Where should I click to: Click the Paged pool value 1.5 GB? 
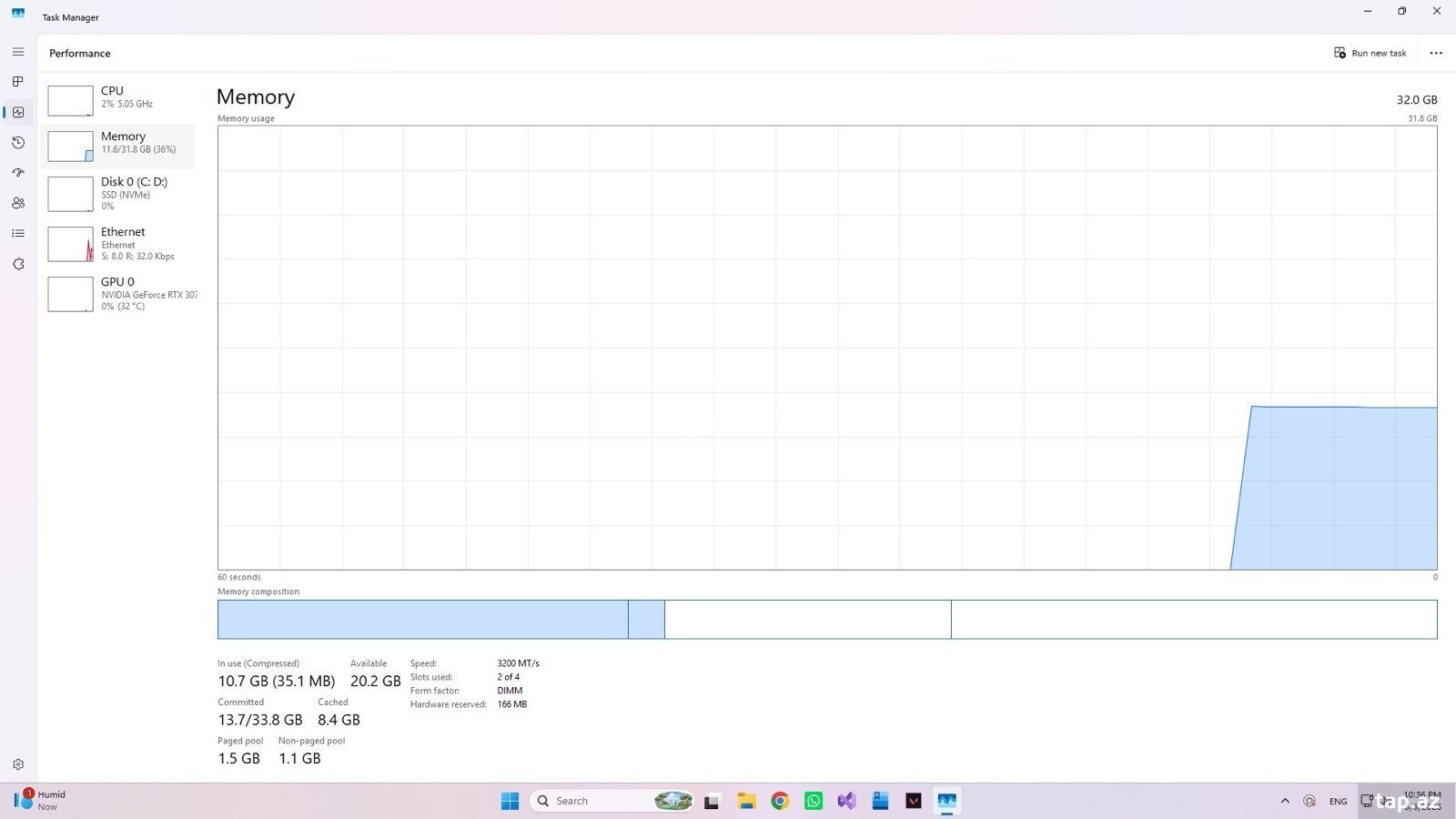pyautogui.click(x=239, y=758)
